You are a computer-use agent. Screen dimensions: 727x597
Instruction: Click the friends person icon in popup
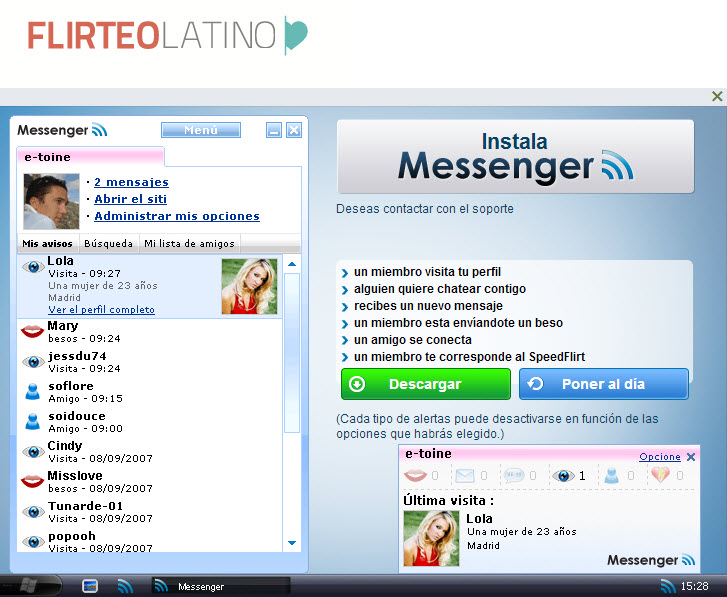612,476
